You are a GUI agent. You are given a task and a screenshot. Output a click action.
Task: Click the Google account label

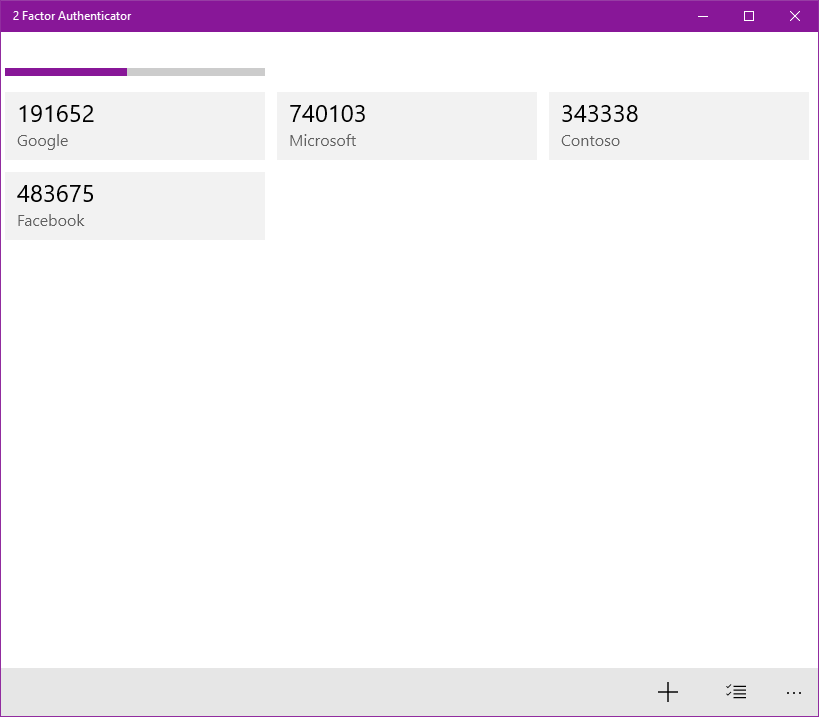pyautogui.click(x=42, y=141)
